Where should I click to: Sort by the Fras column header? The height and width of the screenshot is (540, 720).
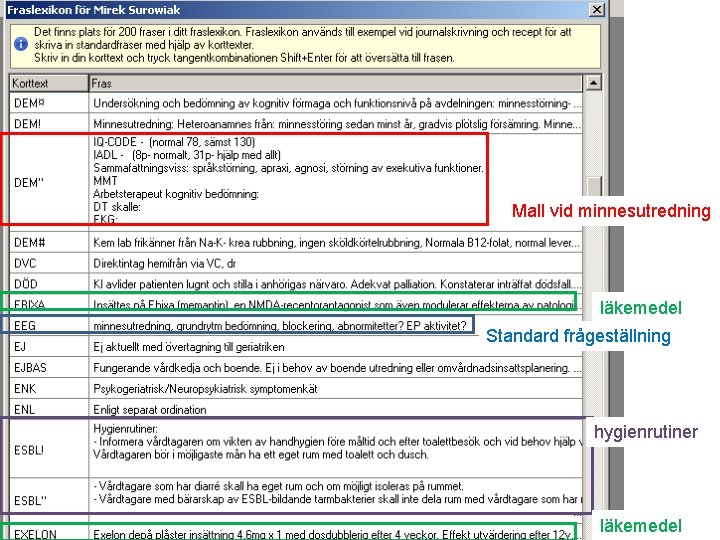tap(336, 83)
